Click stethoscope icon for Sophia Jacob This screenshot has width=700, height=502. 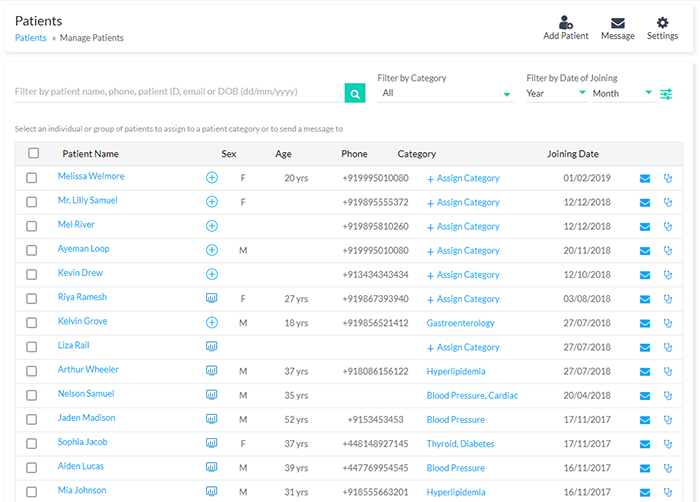tap(668, 443)
